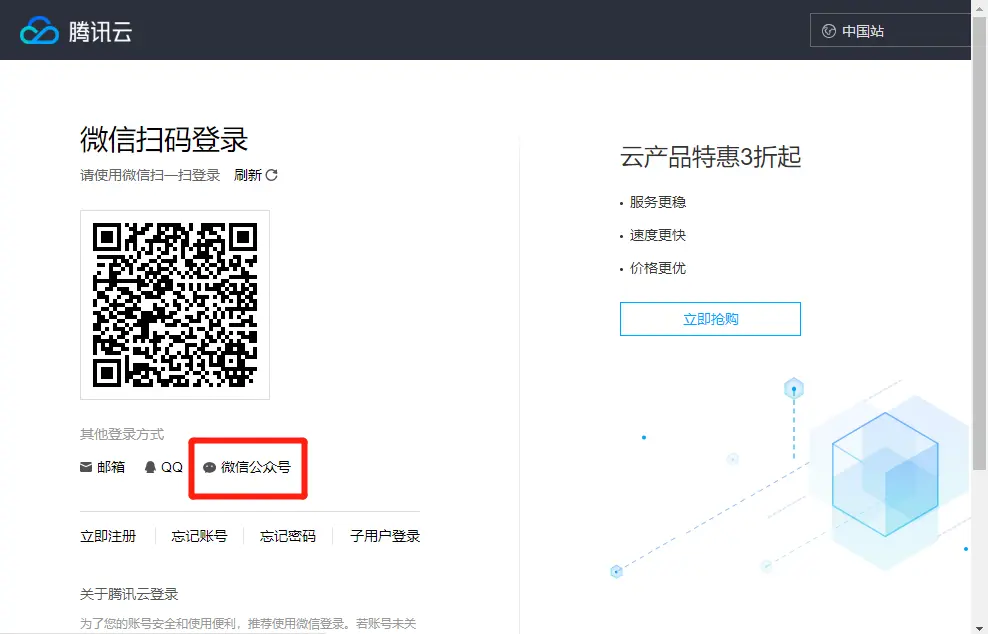
Task: Click the circular refresh arrow icon
Action: pos(272,175)
